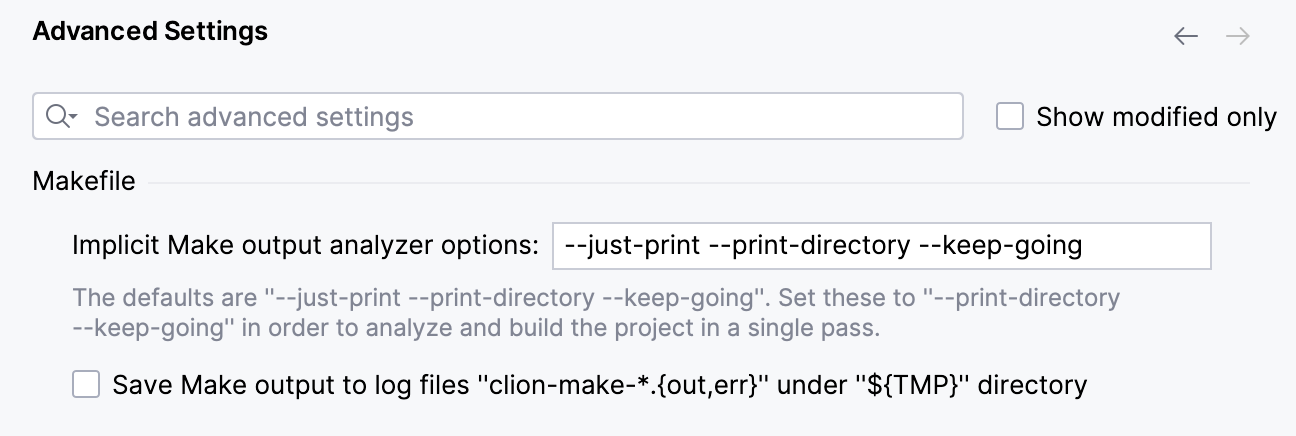Click the forward navigation arrow
The width and height of the screenshot is (1296, 436).
click(x=1238, y=37)
